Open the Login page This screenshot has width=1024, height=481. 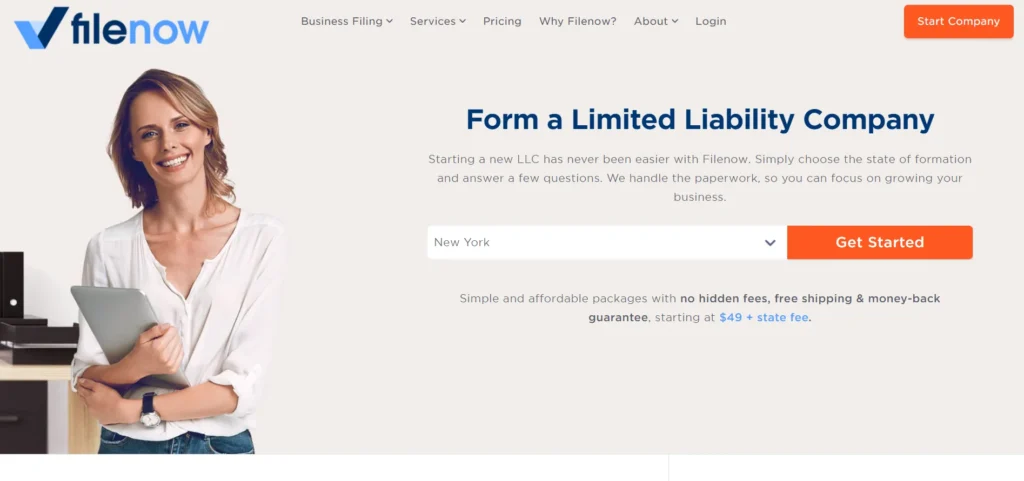point(711,21)
